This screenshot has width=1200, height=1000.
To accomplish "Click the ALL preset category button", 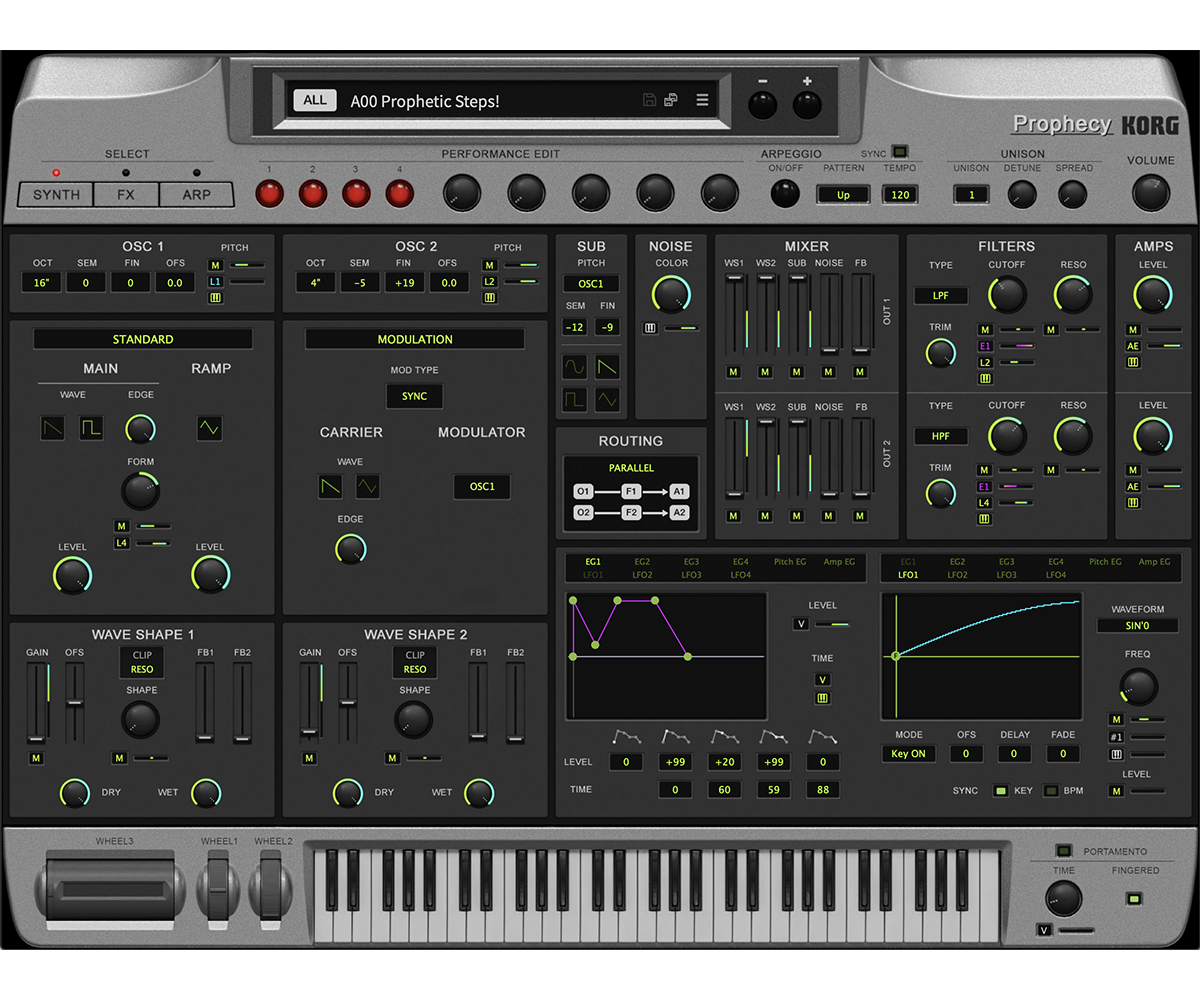I will pyautogui.click(x=315, y=100).
